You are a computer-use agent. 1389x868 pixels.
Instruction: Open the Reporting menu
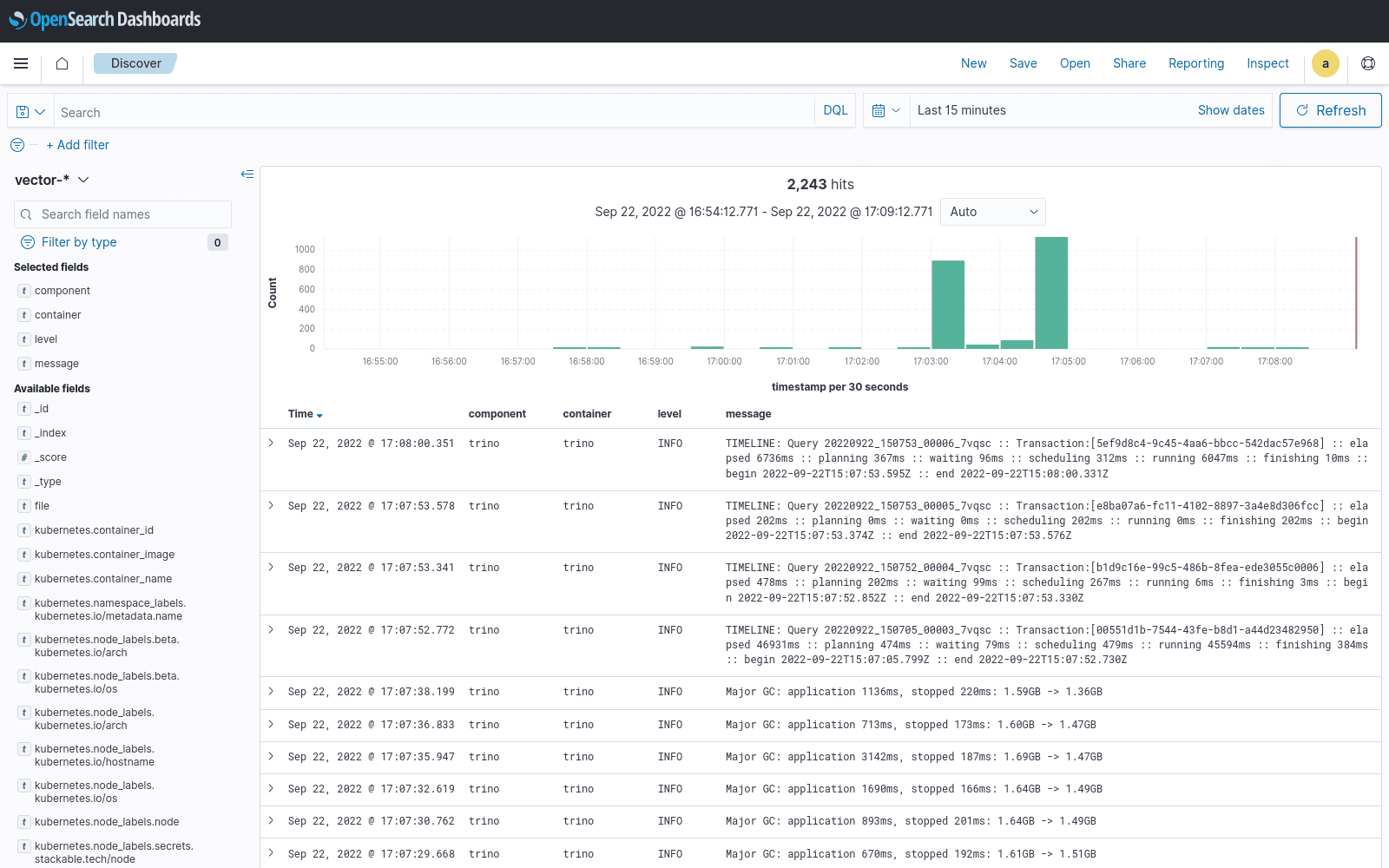coord(1195,63)
